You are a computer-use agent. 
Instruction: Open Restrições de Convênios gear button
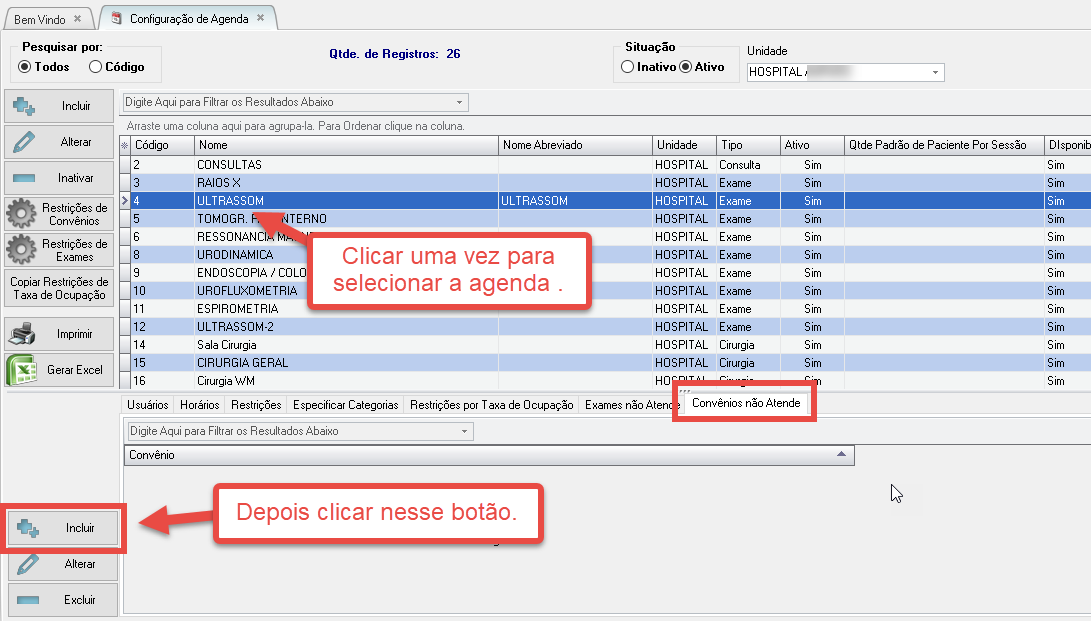(x=58, y=214)
